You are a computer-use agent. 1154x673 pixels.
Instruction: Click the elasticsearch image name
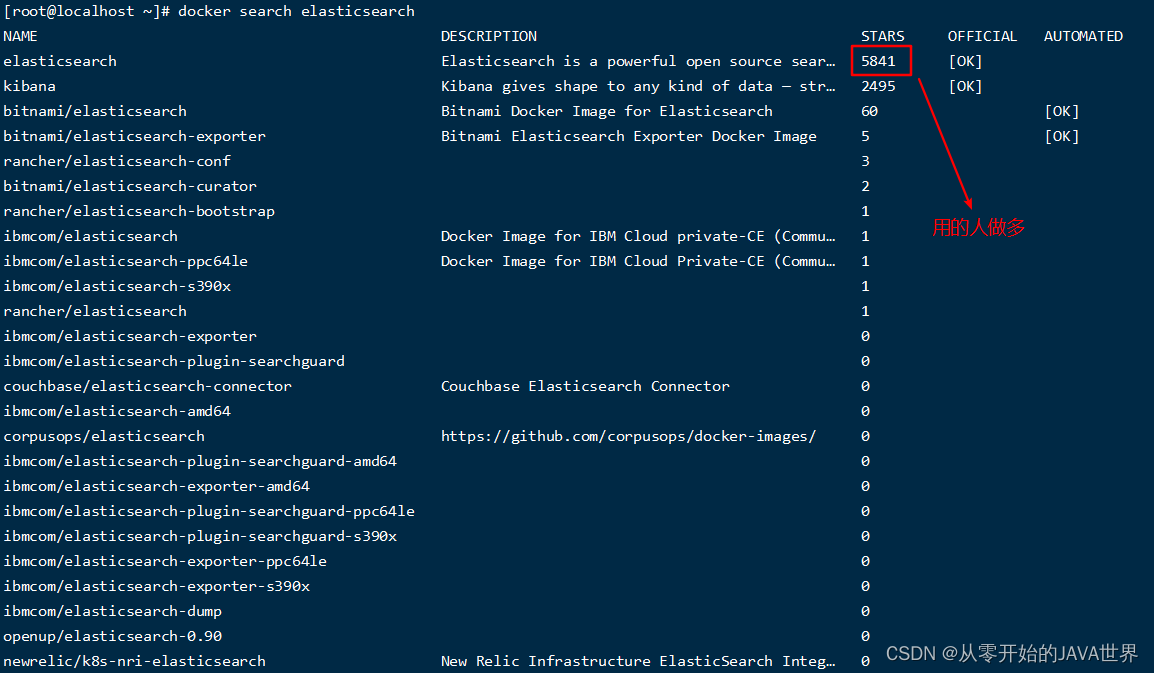(x=60, y=61)
